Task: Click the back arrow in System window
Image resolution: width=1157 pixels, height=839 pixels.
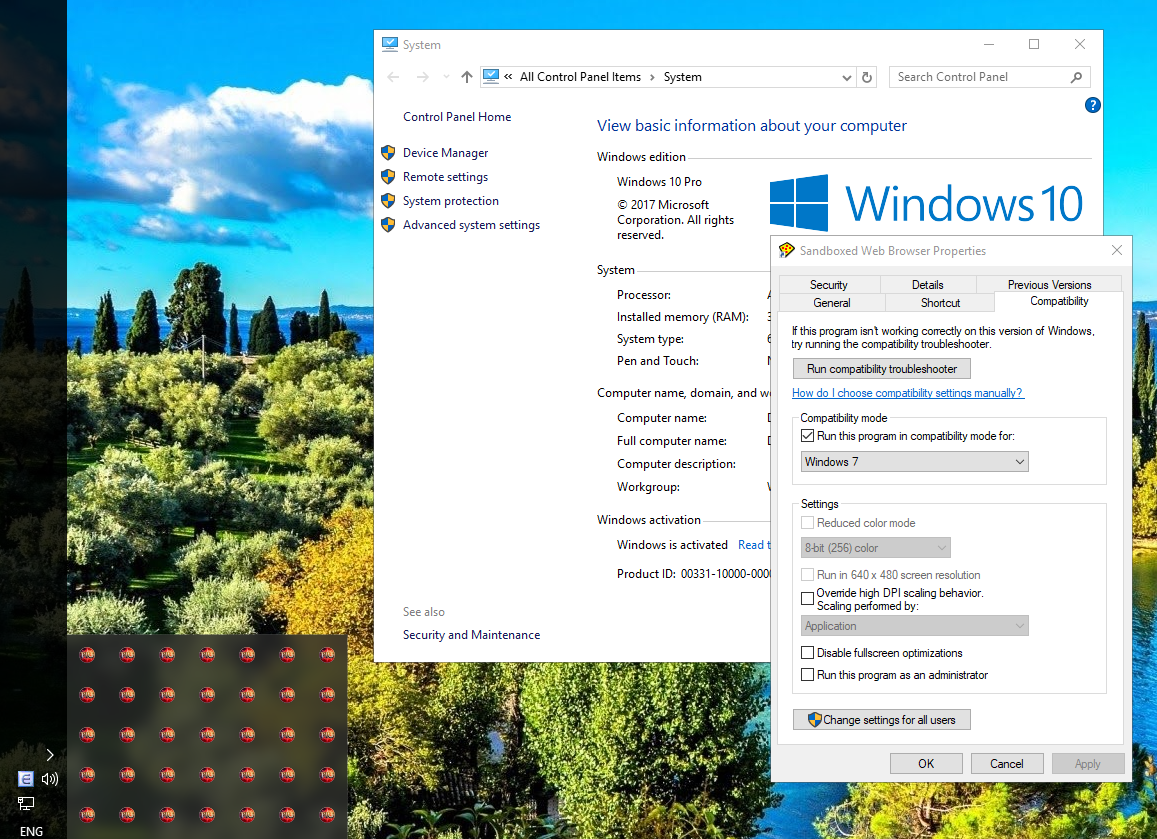Action: (x=393, y=77)
